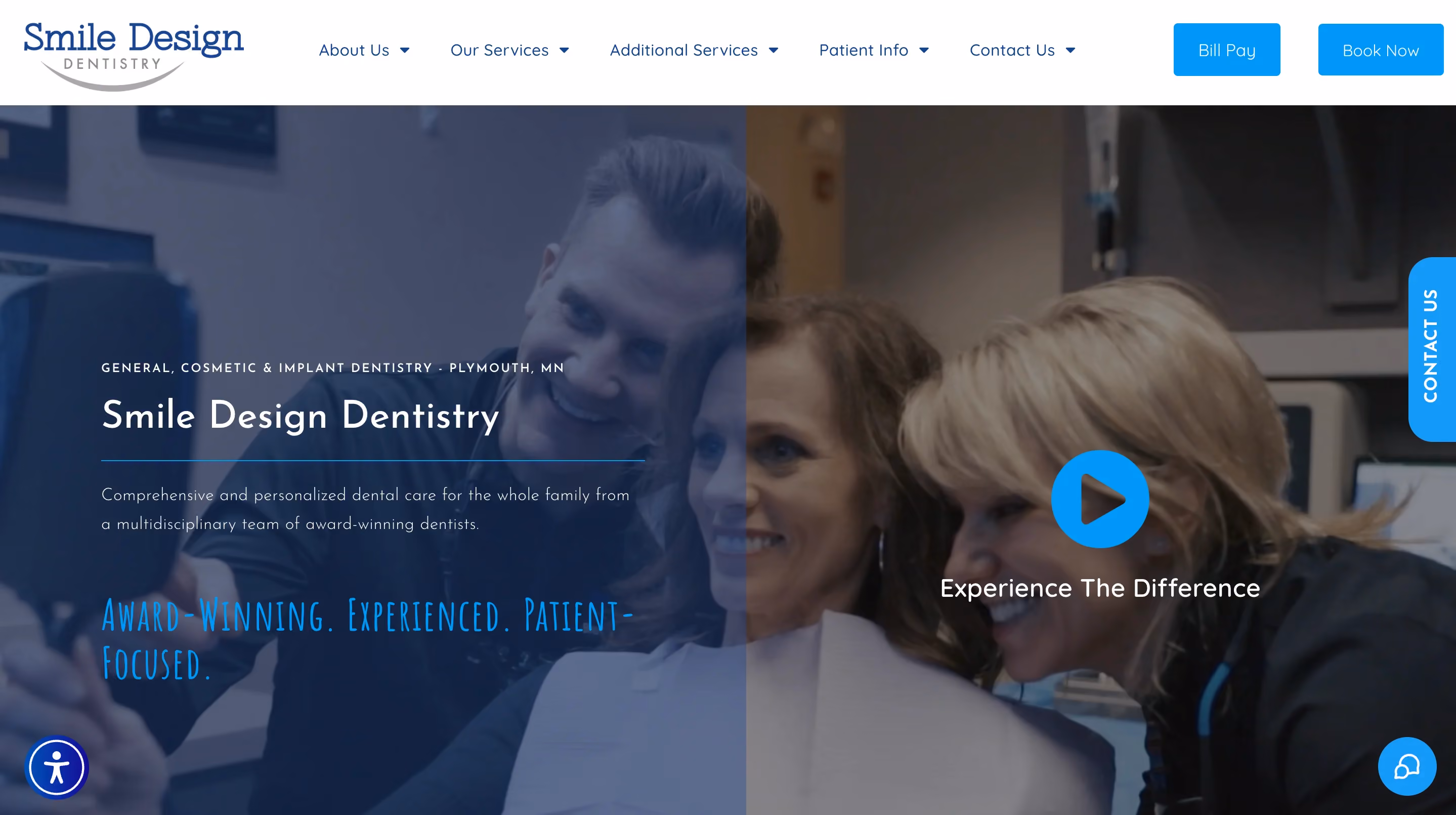
Task: Expand the About Us dropdown arrow
Action: (x=405, y=50)
